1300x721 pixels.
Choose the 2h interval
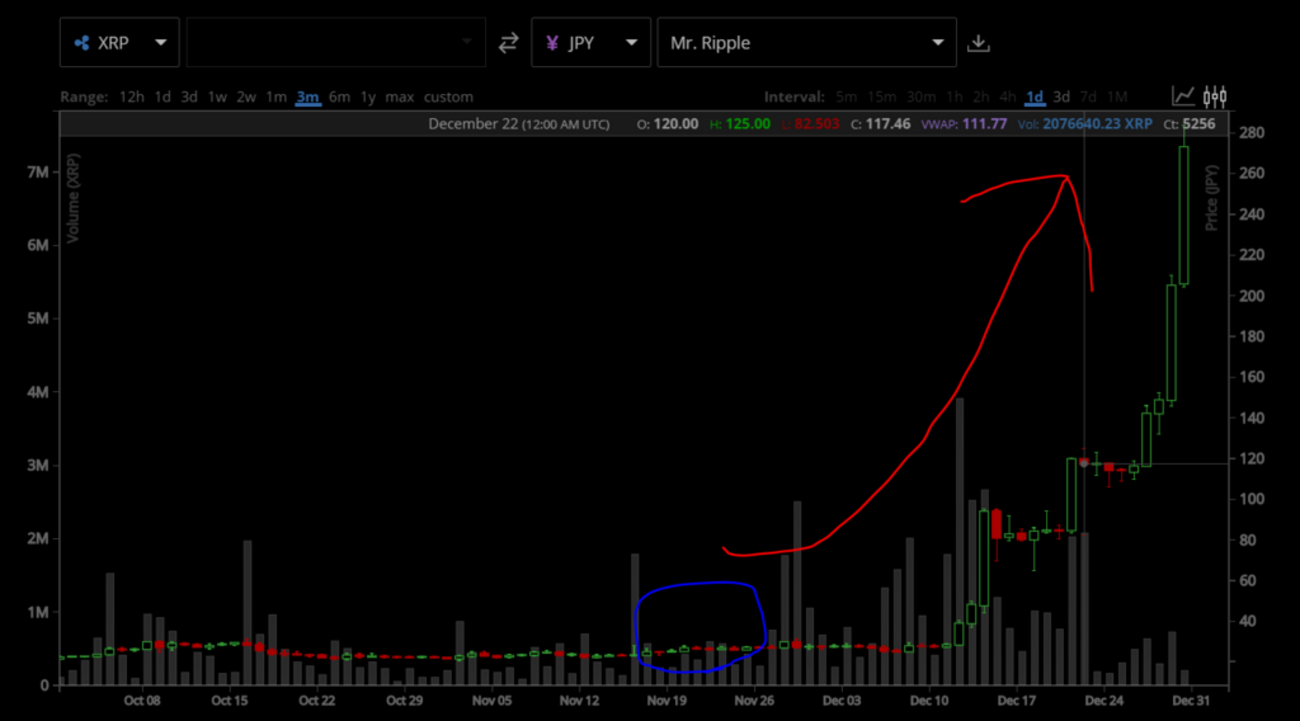pos(981,97)
